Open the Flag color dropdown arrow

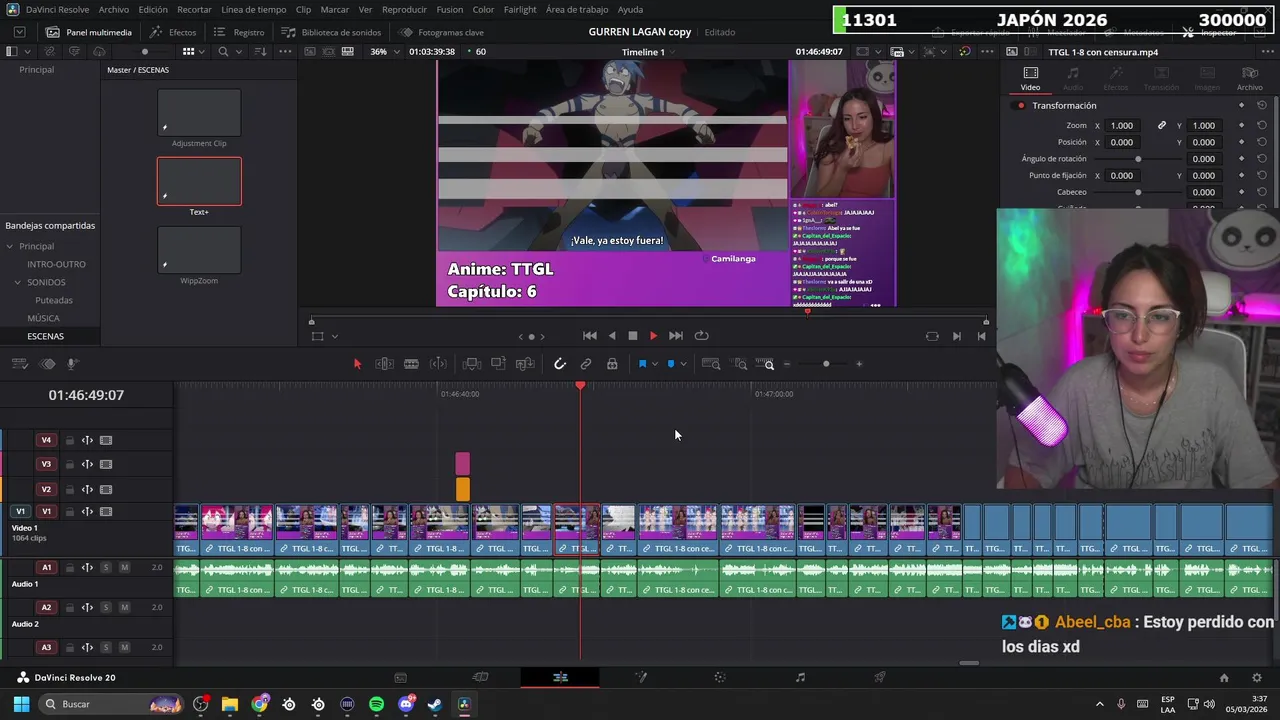coord(654,364)
